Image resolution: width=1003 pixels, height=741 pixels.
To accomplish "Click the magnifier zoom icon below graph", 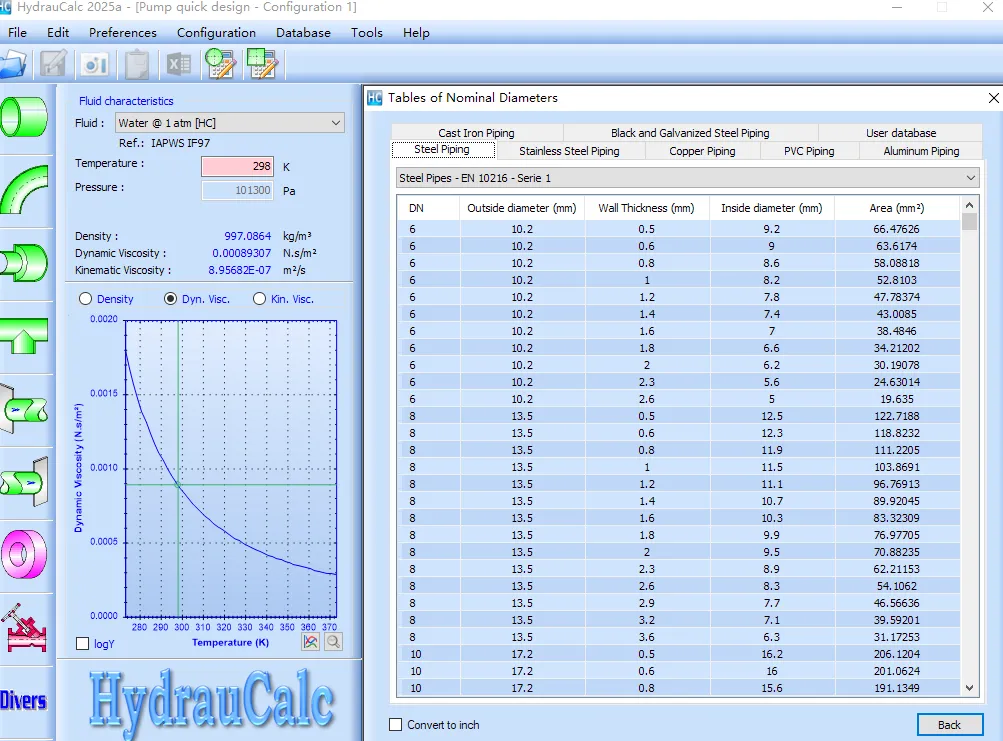I will (333, 641).
